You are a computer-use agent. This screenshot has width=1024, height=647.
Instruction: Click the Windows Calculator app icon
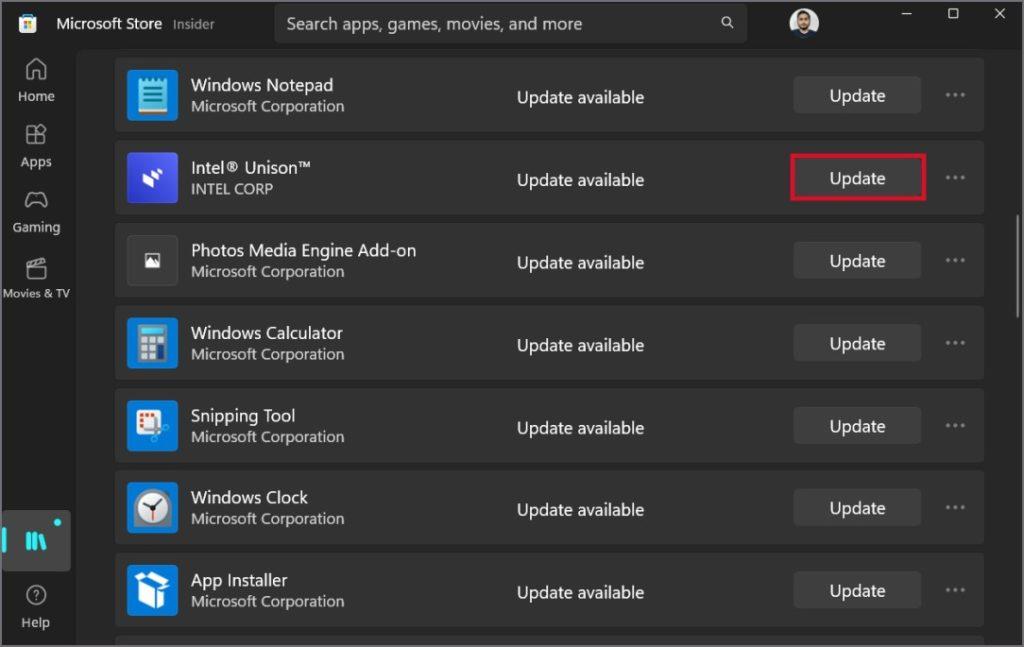click(x=152, y=343)
